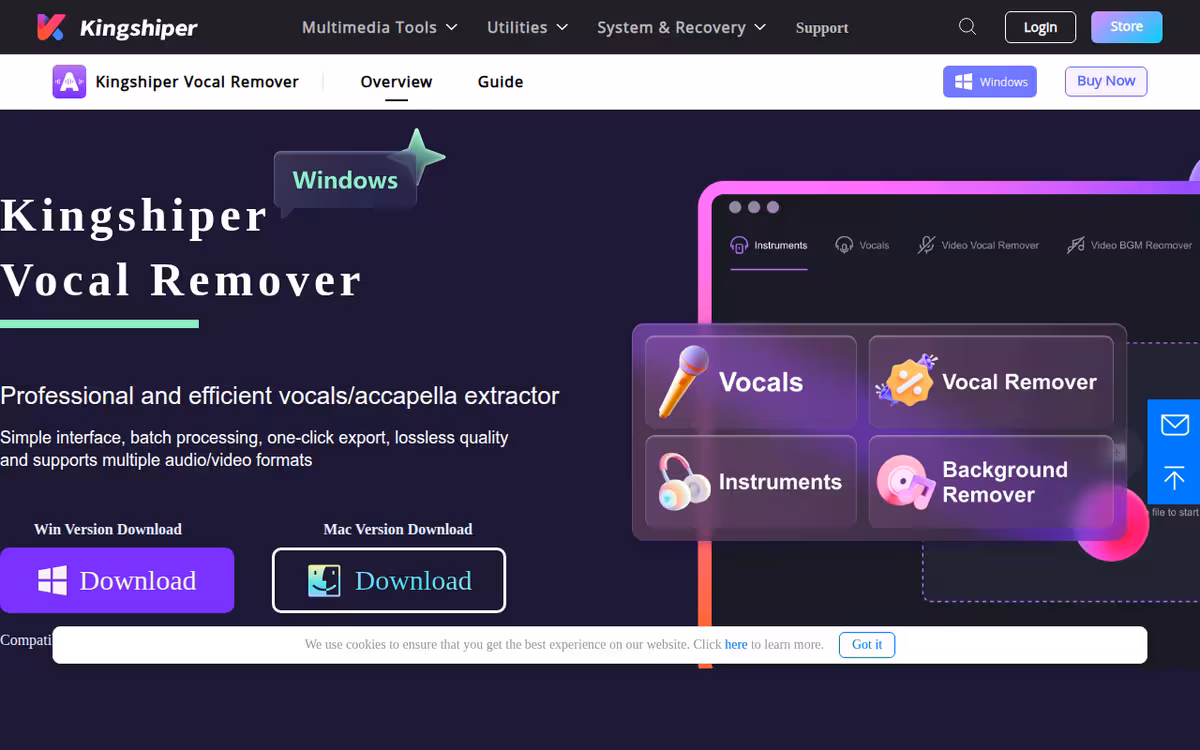Click the 'Professional and efficient vocals/accapella extractor' text
This screenshot has height=750, width=1200.
pyautogui.click(x=280, y=396)
